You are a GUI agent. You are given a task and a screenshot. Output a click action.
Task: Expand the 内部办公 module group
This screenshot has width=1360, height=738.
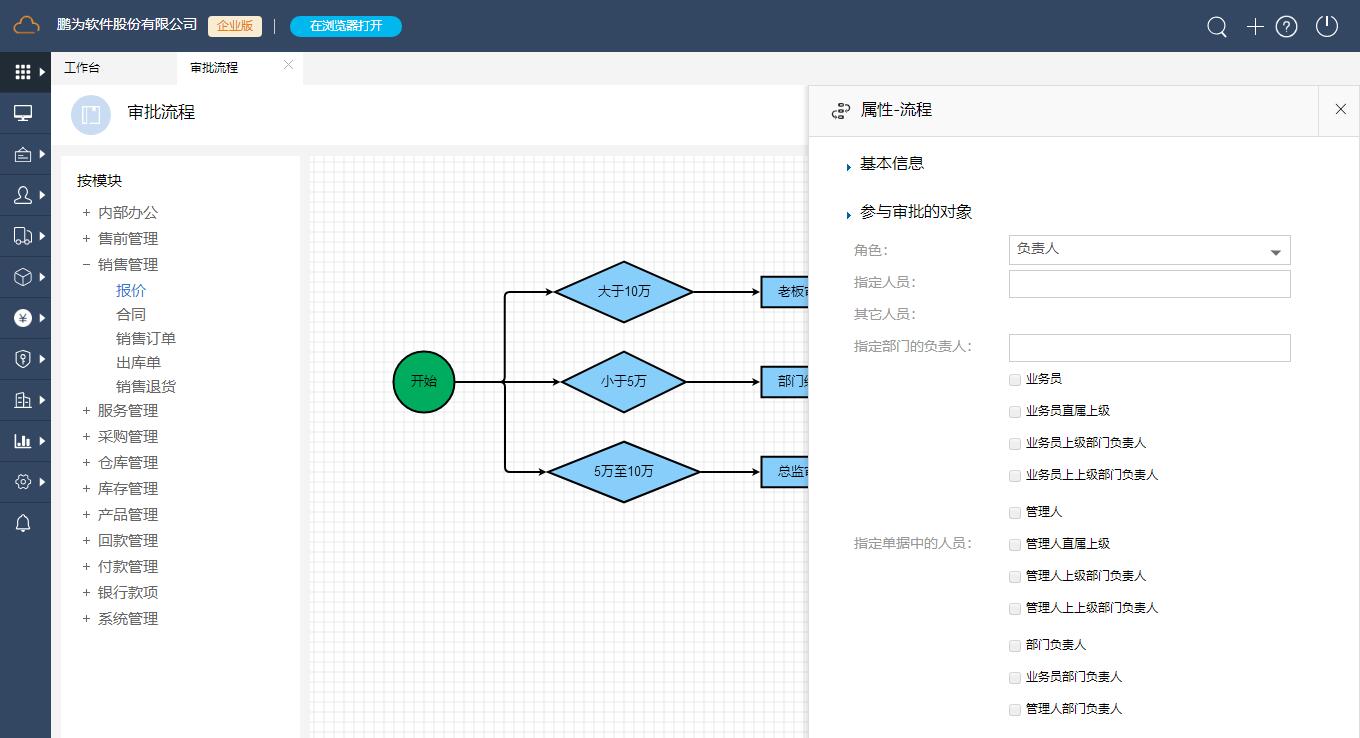click(x=86, y=212)
